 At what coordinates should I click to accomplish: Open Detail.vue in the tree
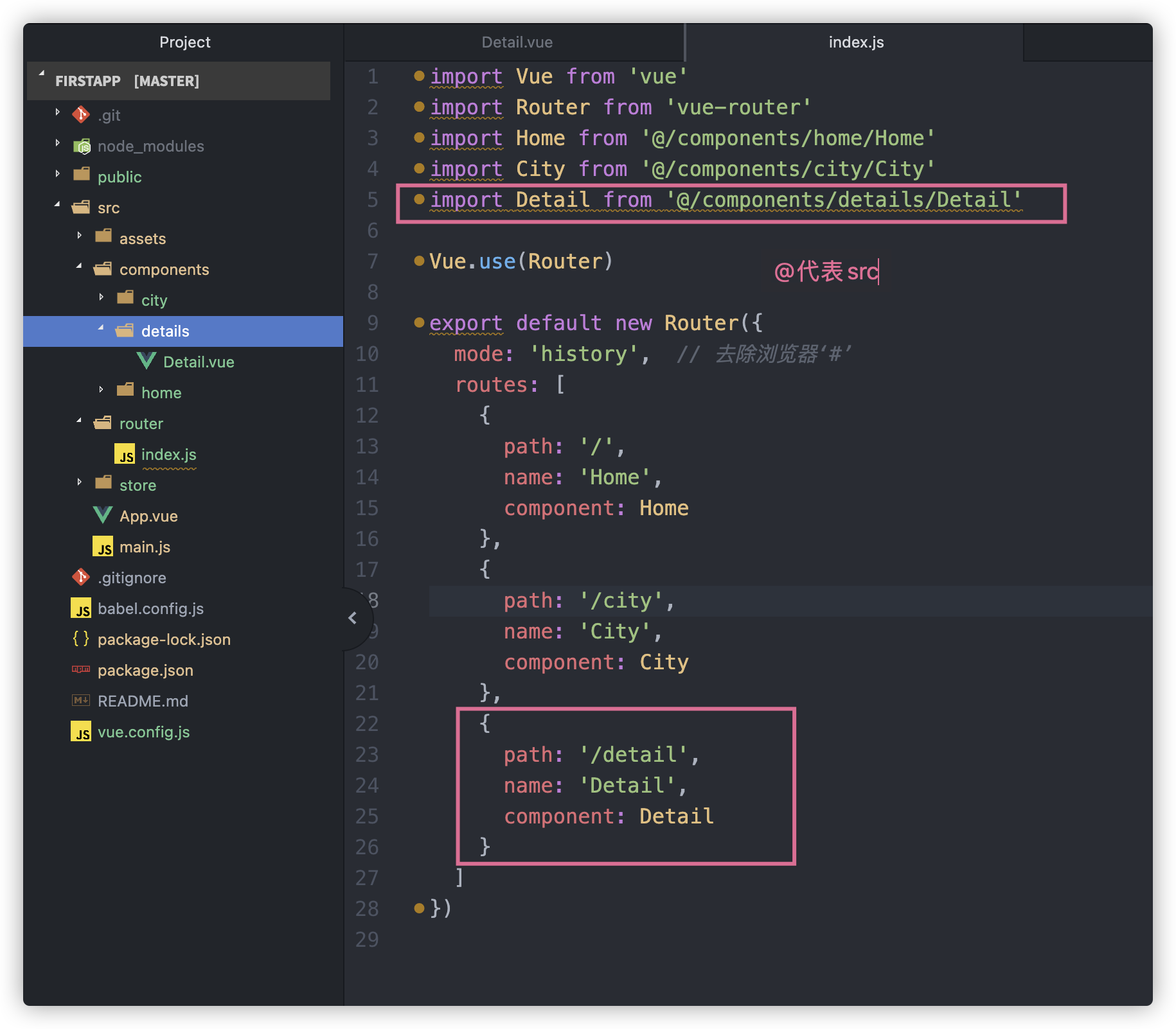point(199,362)
